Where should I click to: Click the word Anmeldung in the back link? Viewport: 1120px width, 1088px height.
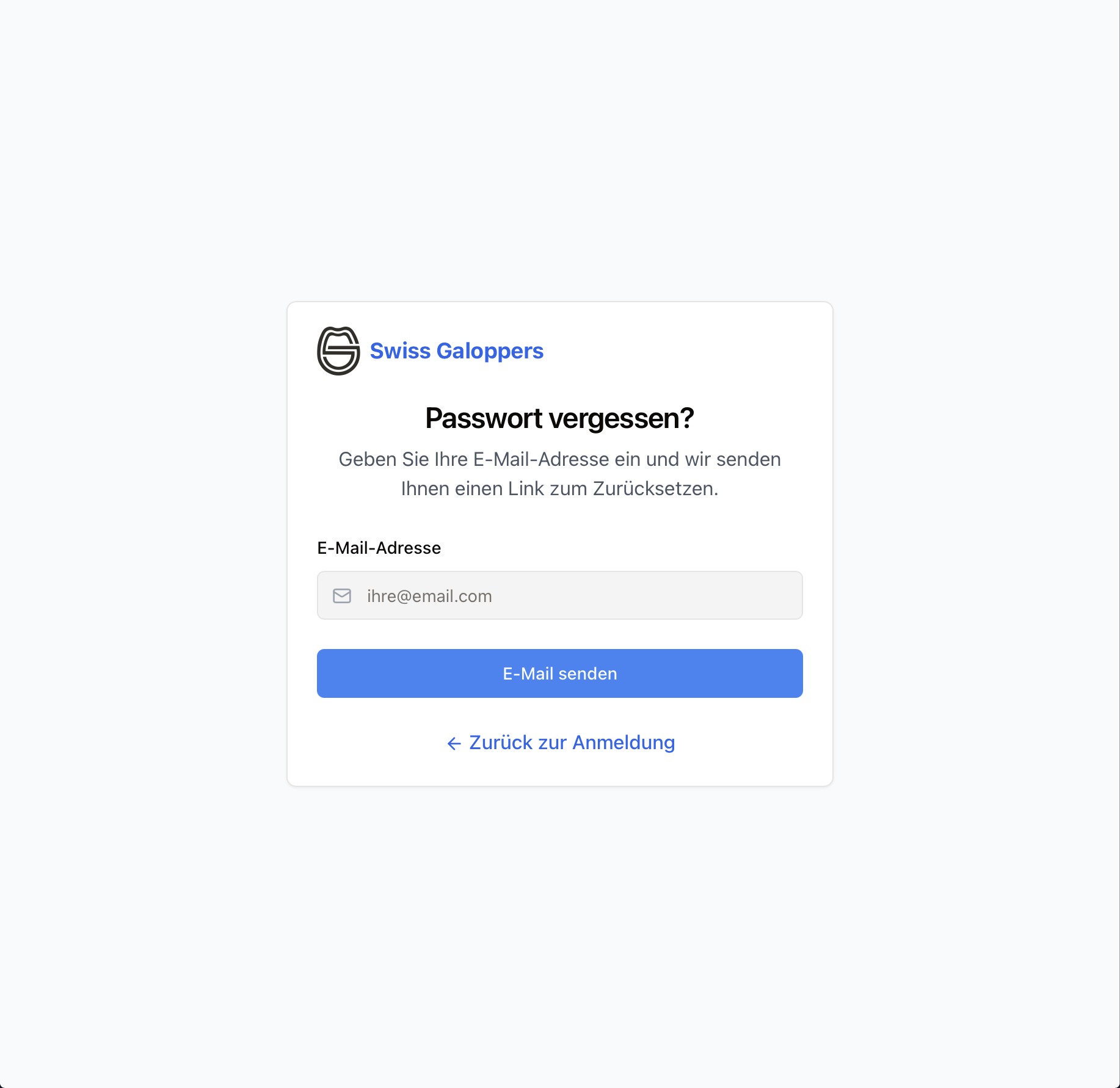[x=624, y=742]
